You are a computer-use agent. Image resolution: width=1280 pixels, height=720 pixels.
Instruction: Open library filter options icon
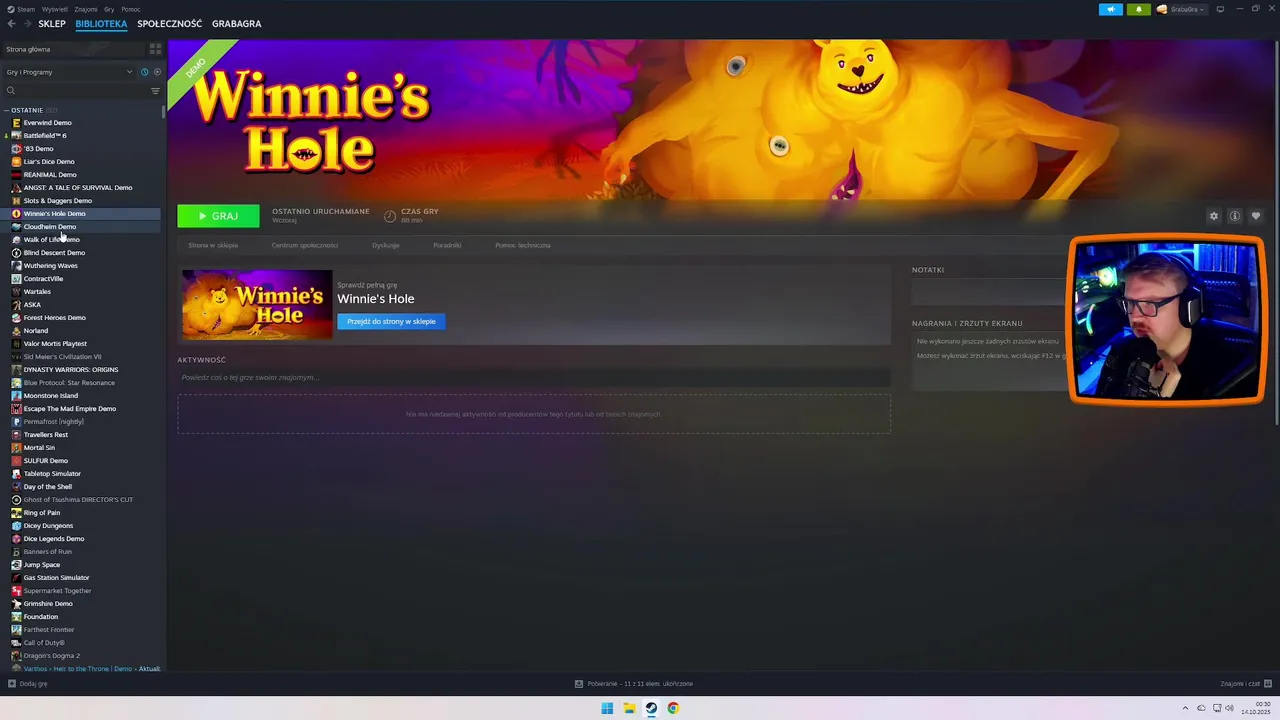pos(155,91)
